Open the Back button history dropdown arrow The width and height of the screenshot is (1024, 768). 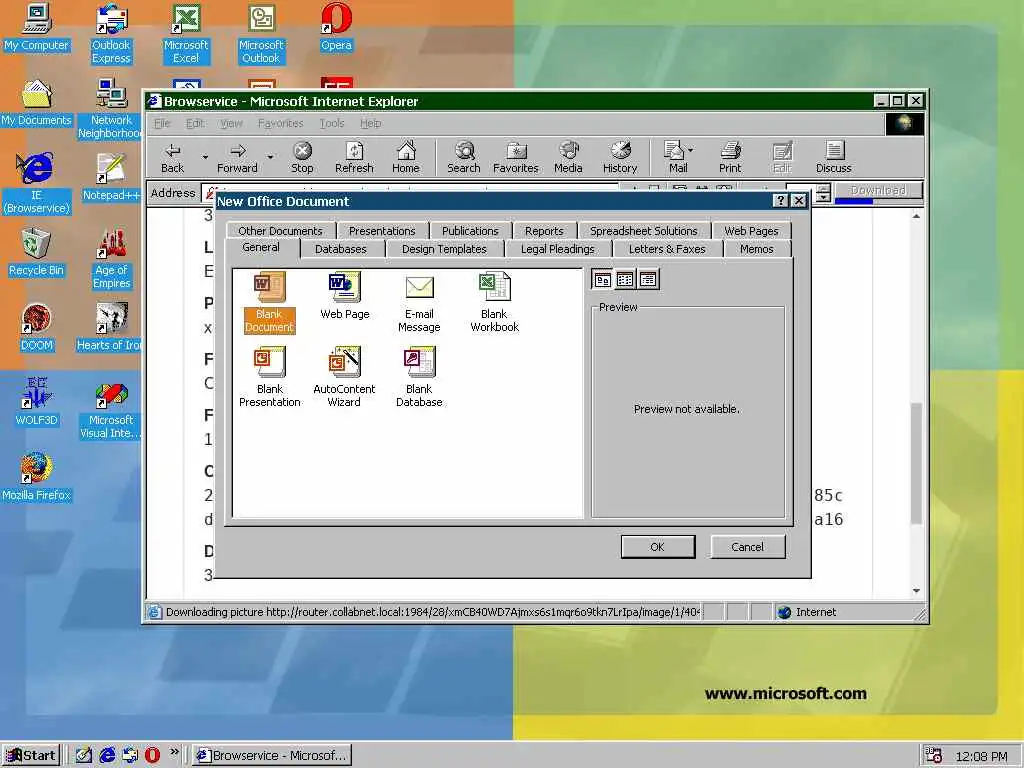click(x=205, y=157)
